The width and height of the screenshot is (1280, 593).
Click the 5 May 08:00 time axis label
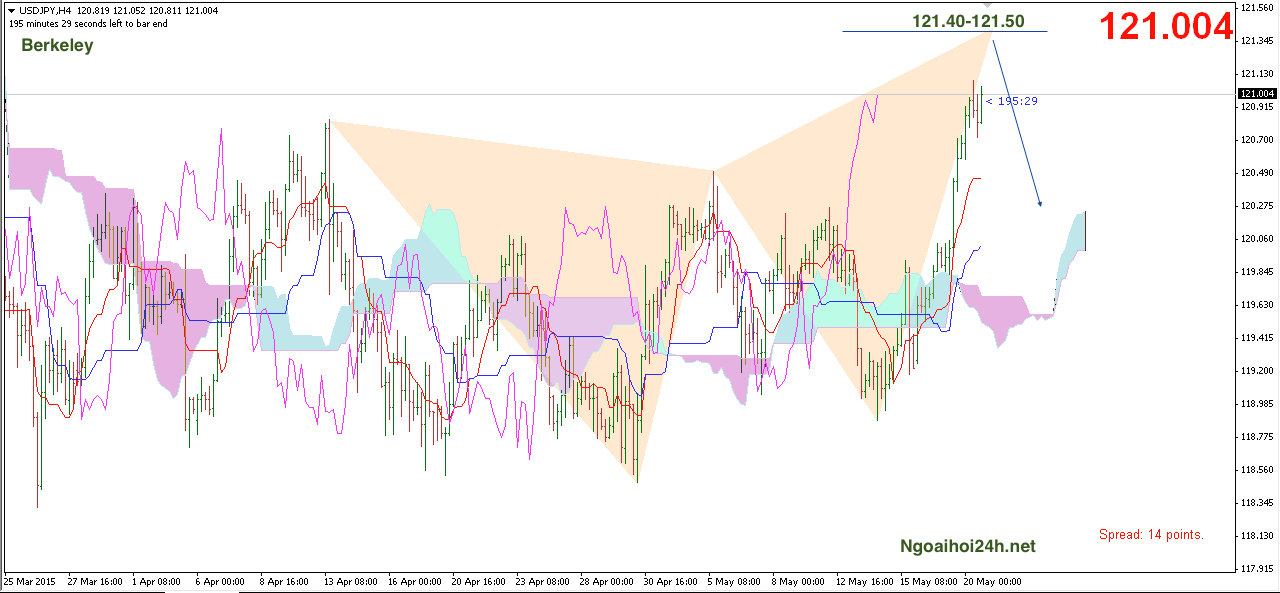pyautogui.click(x=735, y=581)
